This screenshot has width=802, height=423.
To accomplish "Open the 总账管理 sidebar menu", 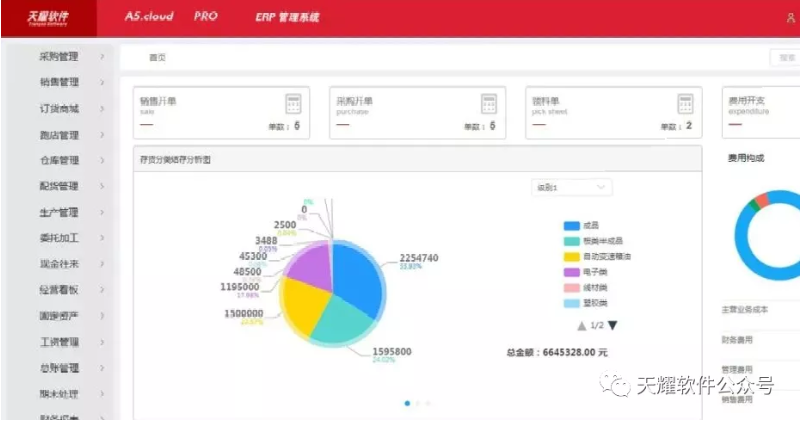I will [59, 368].
